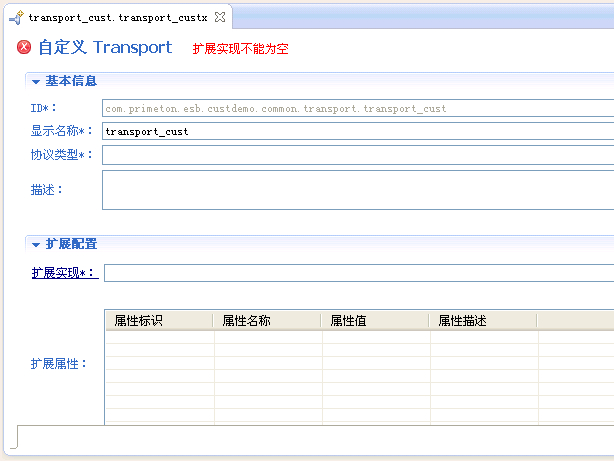Image resolution: width=614 pixels, height=461 pixels.
Task: Collapse the 扩展配置 section arrow
Action: pyautogui.click(x=36, y=244)
